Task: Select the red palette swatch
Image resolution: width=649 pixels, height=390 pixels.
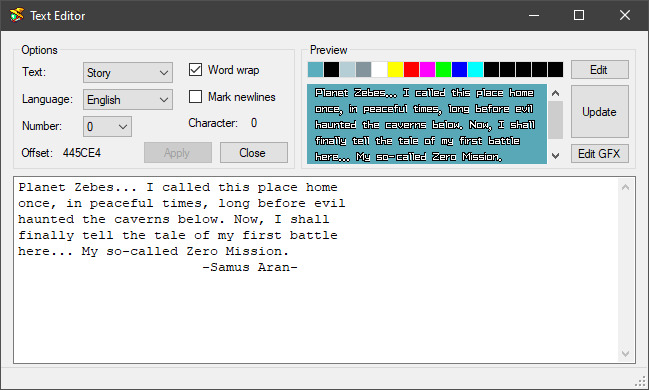Action: (x=411, y=70)
